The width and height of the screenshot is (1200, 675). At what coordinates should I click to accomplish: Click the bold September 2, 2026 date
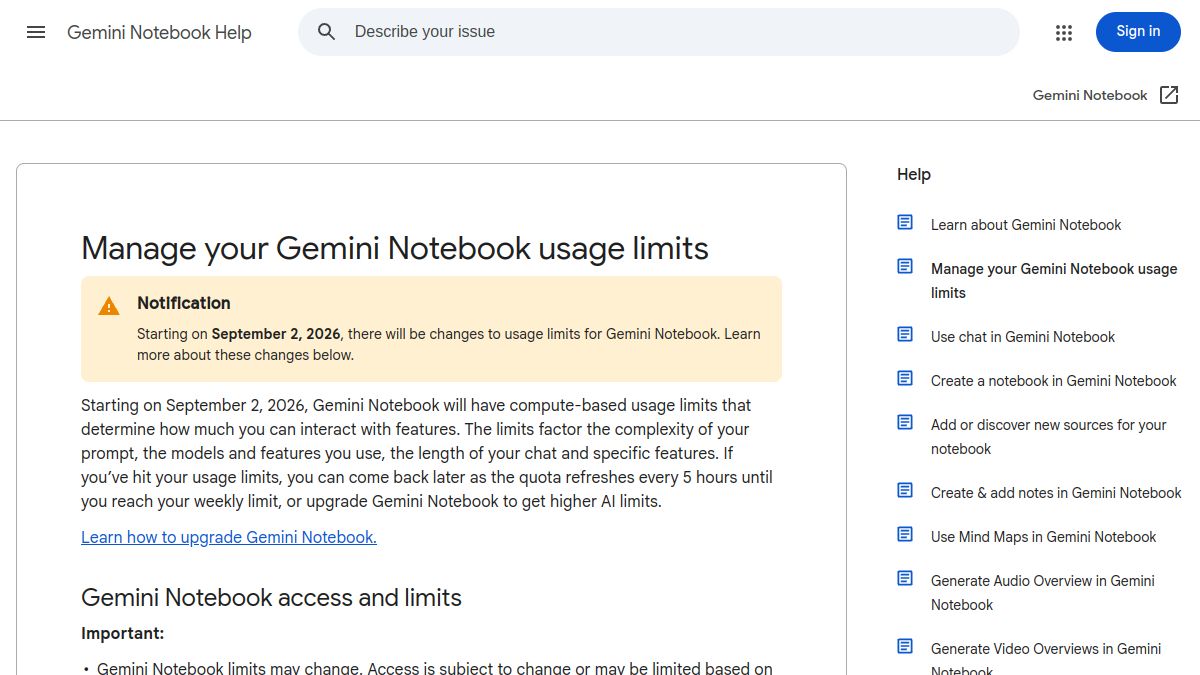[276, 334]
